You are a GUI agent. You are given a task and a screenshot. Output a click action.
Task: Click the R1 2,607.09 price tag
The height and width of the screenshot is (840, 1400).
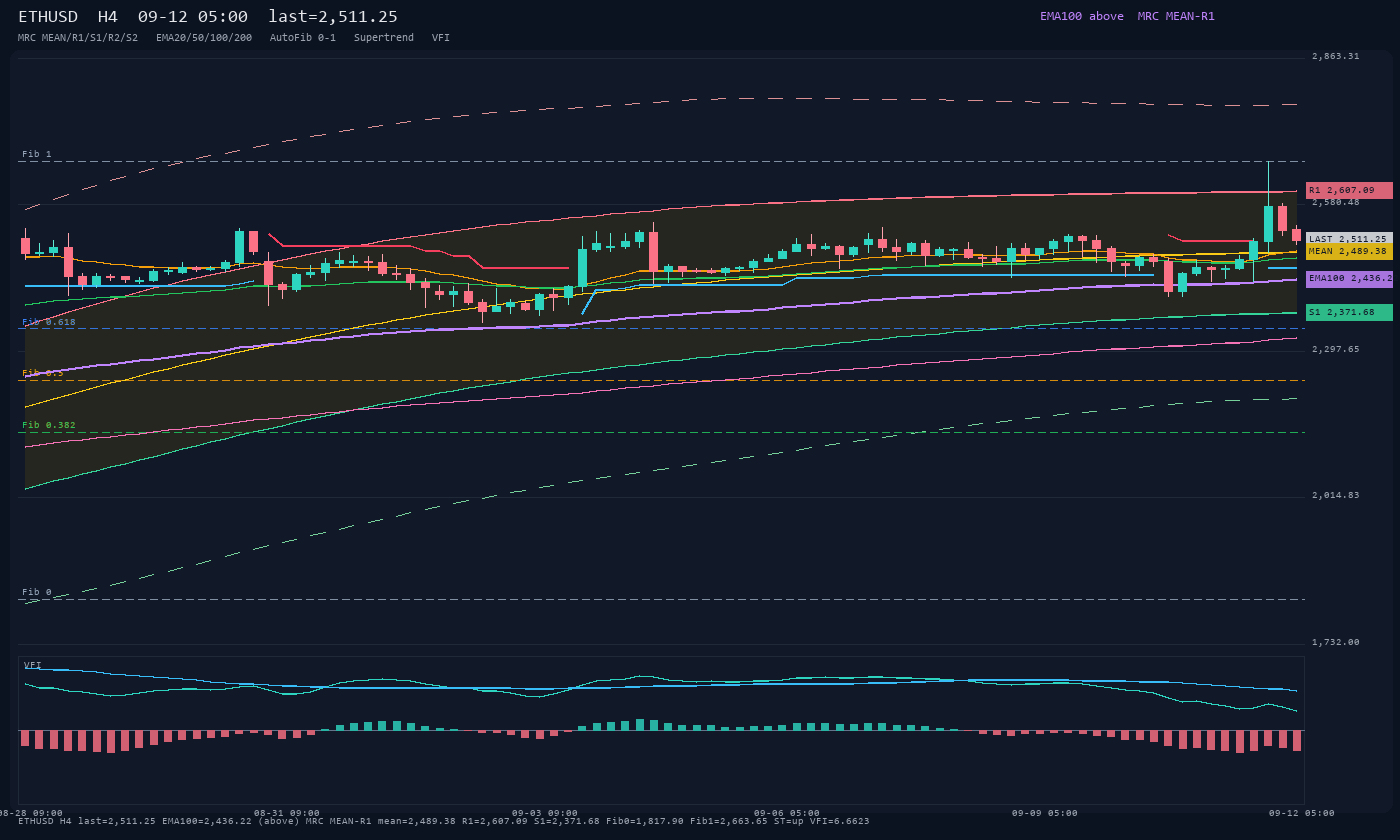1349,190
